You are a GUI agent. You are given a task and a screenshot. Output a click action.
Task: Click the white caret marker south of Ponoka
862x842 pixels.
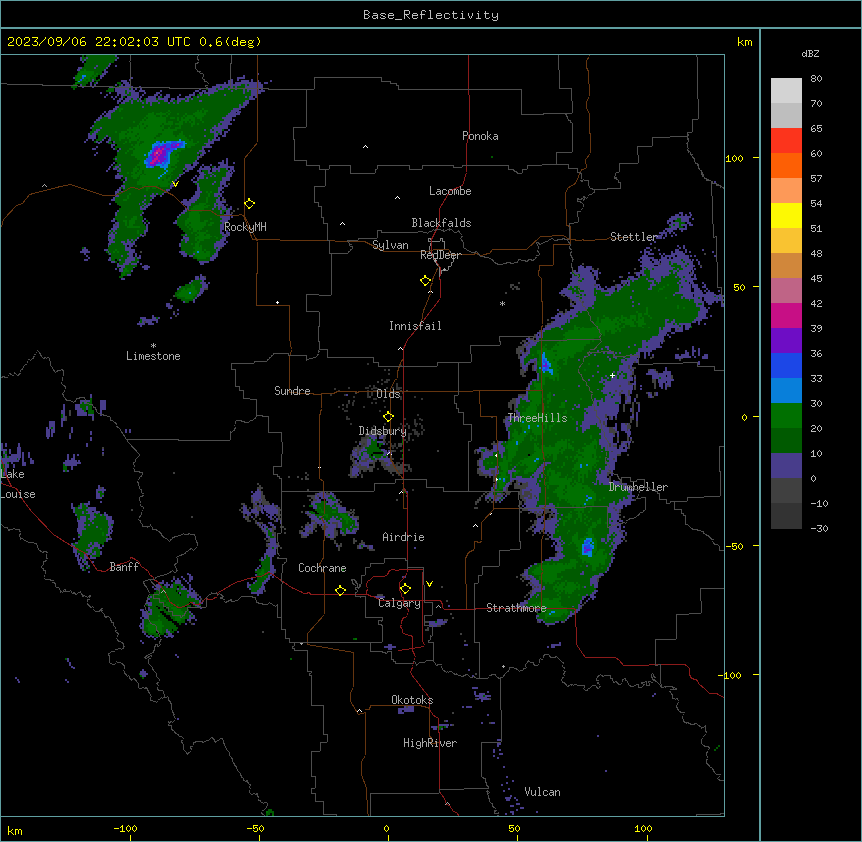(365, 147)
